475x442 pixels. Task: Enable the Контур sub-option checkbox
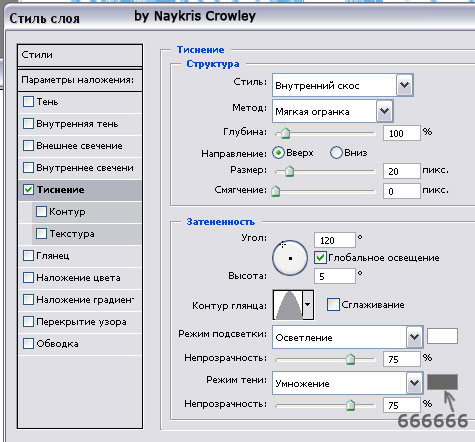41,211
